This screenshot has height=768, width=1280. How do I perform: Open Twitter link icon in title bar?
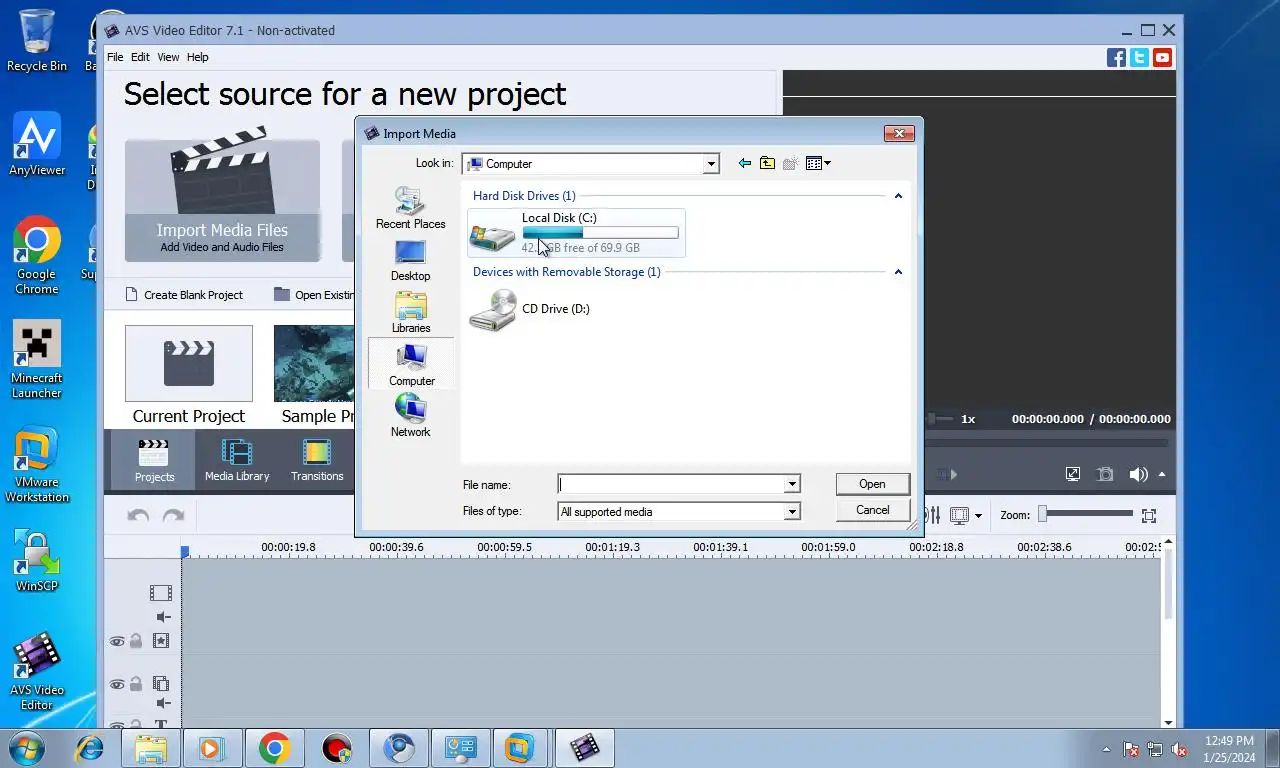click(x=1139, y=58)
